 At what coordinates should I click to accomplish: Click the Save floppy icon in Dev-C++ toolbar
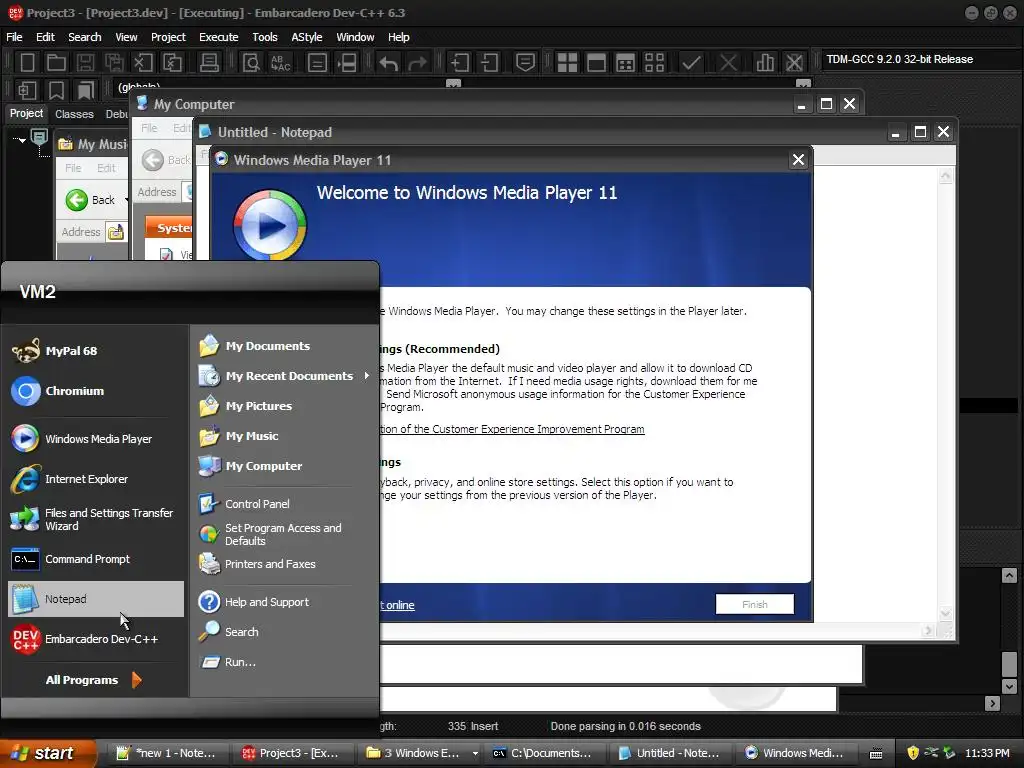(x=85, y=63)
